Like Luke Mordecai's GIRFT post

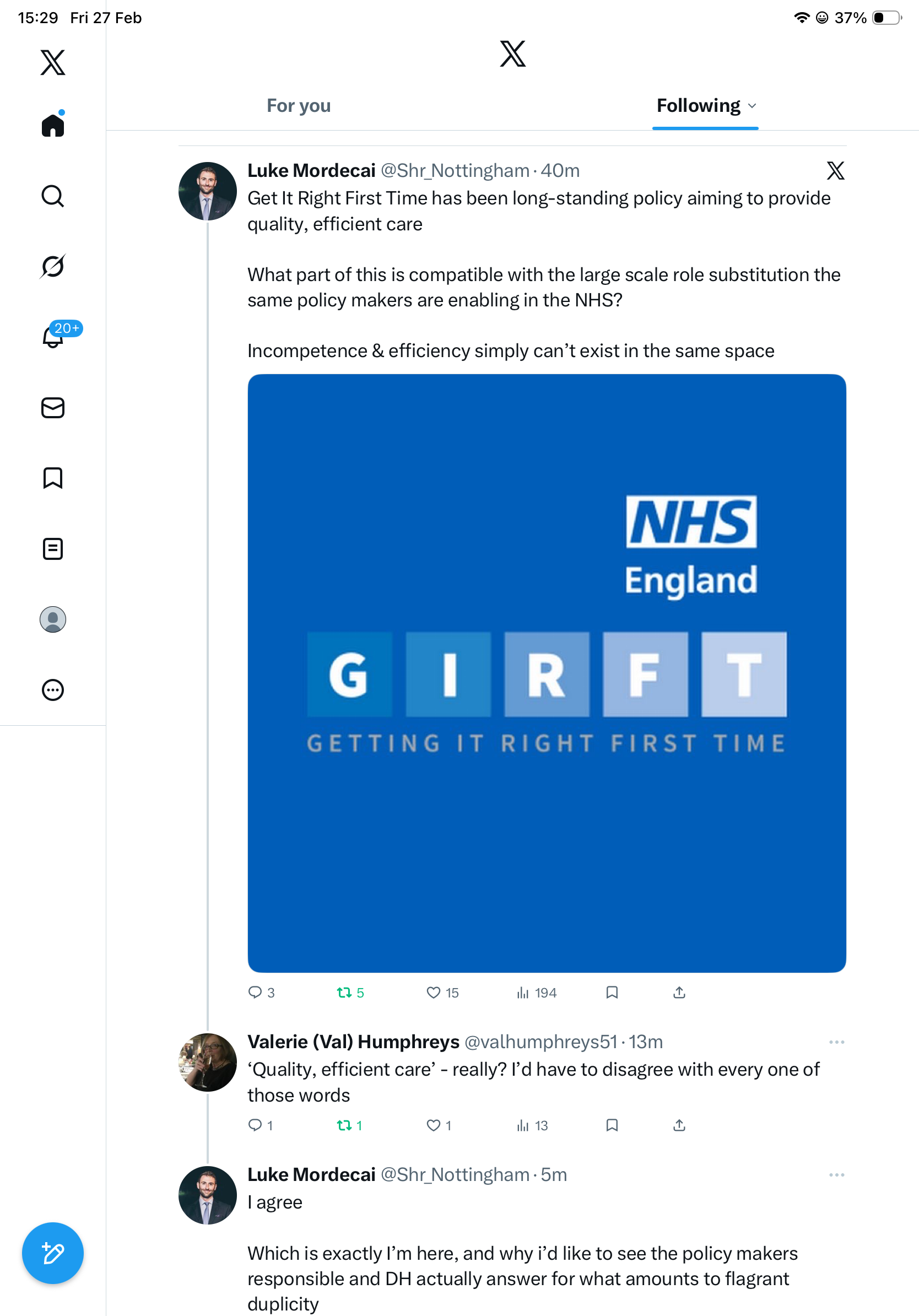click(434, 993)
